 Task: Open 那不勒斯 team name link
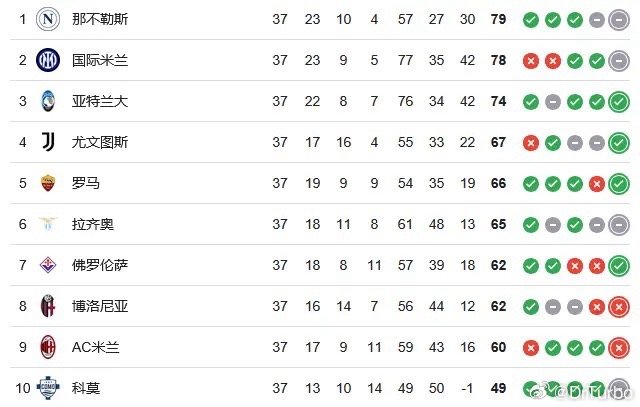pos(100,19)
